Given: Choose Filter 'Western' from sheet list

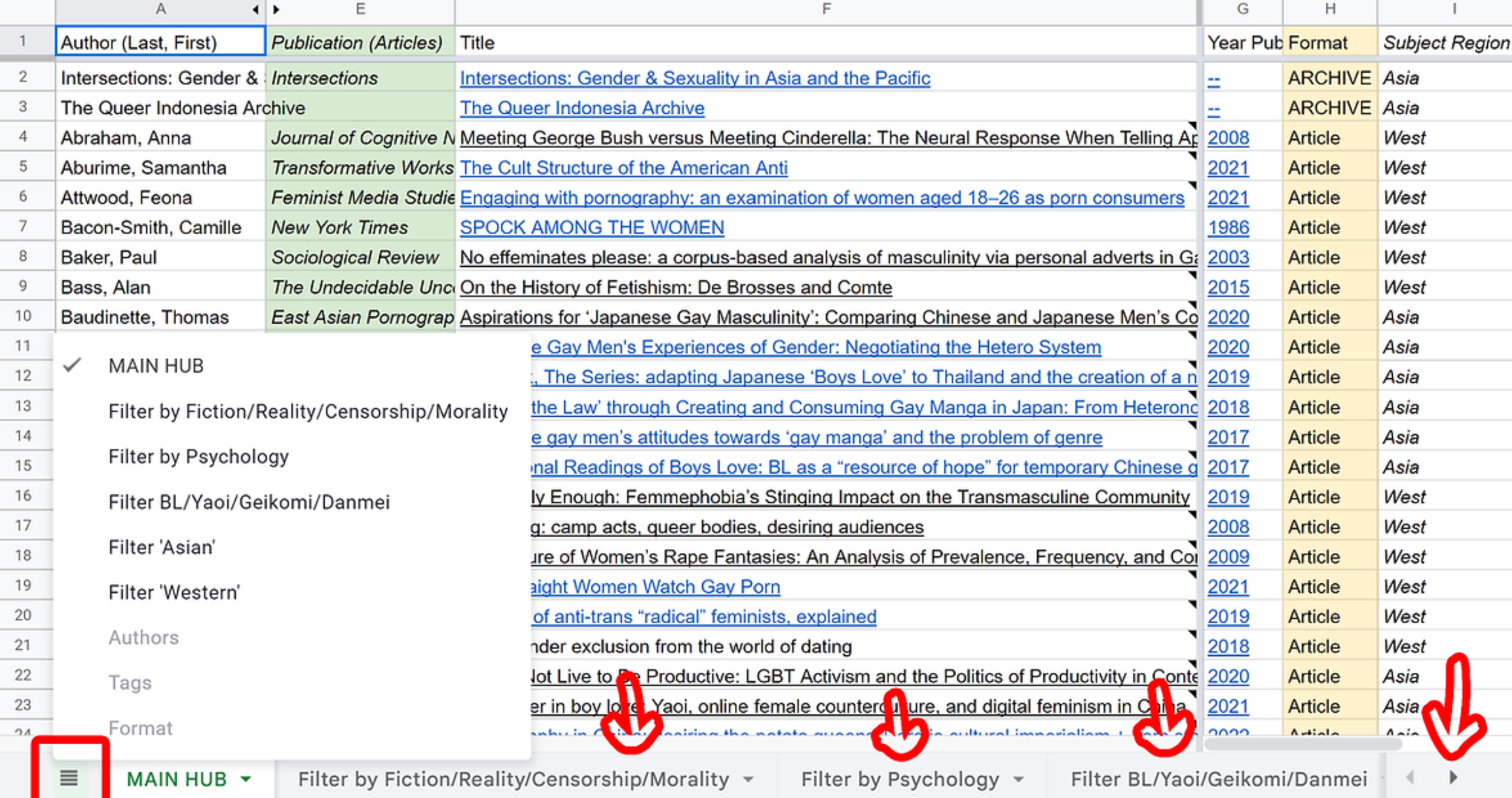Looking at the screenshot, I should coord(174,592).
